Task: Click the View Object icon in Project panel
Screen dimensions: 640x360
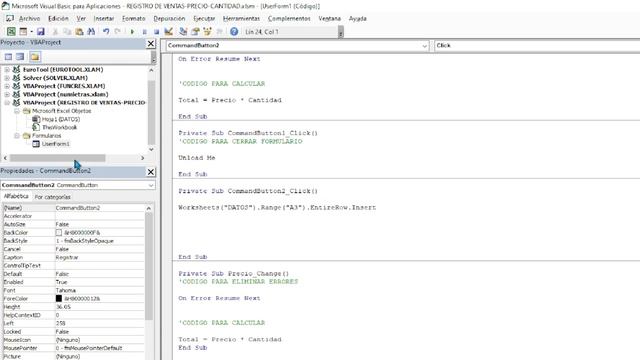Action: 20,57
